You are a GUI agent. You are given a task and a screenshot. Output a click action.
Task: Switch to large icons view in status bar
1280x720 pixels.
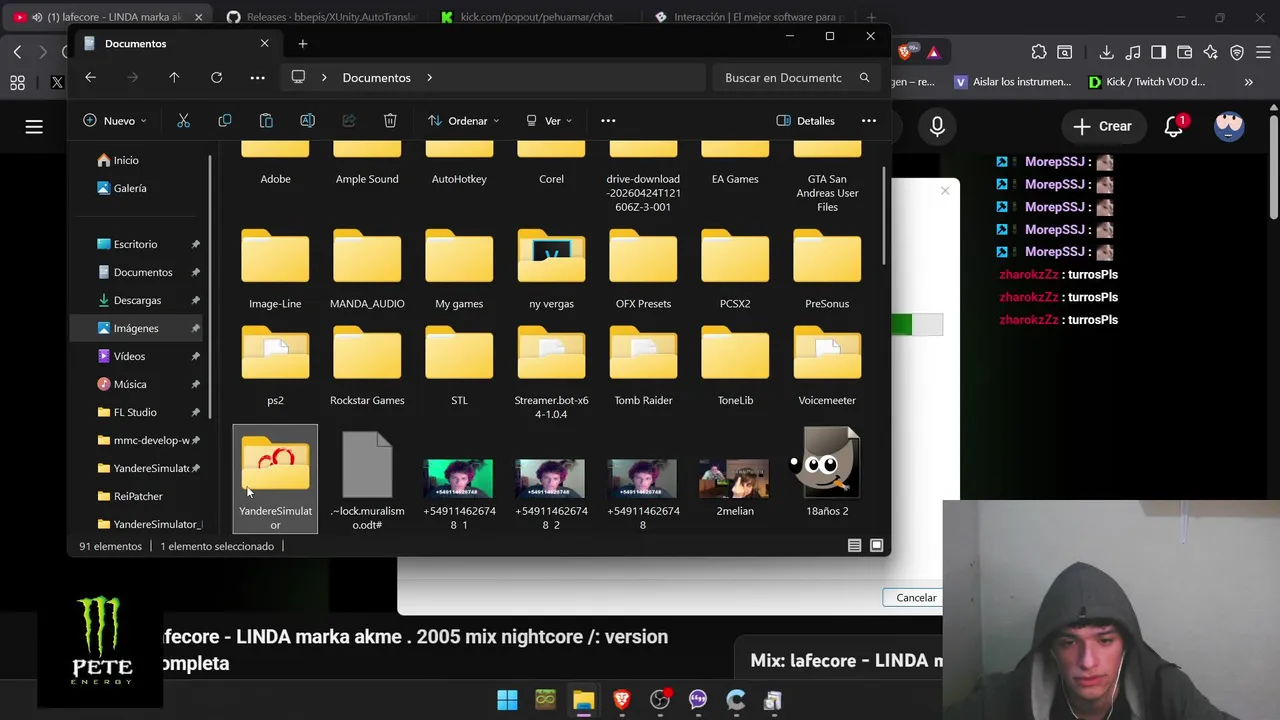click(877, 546)
